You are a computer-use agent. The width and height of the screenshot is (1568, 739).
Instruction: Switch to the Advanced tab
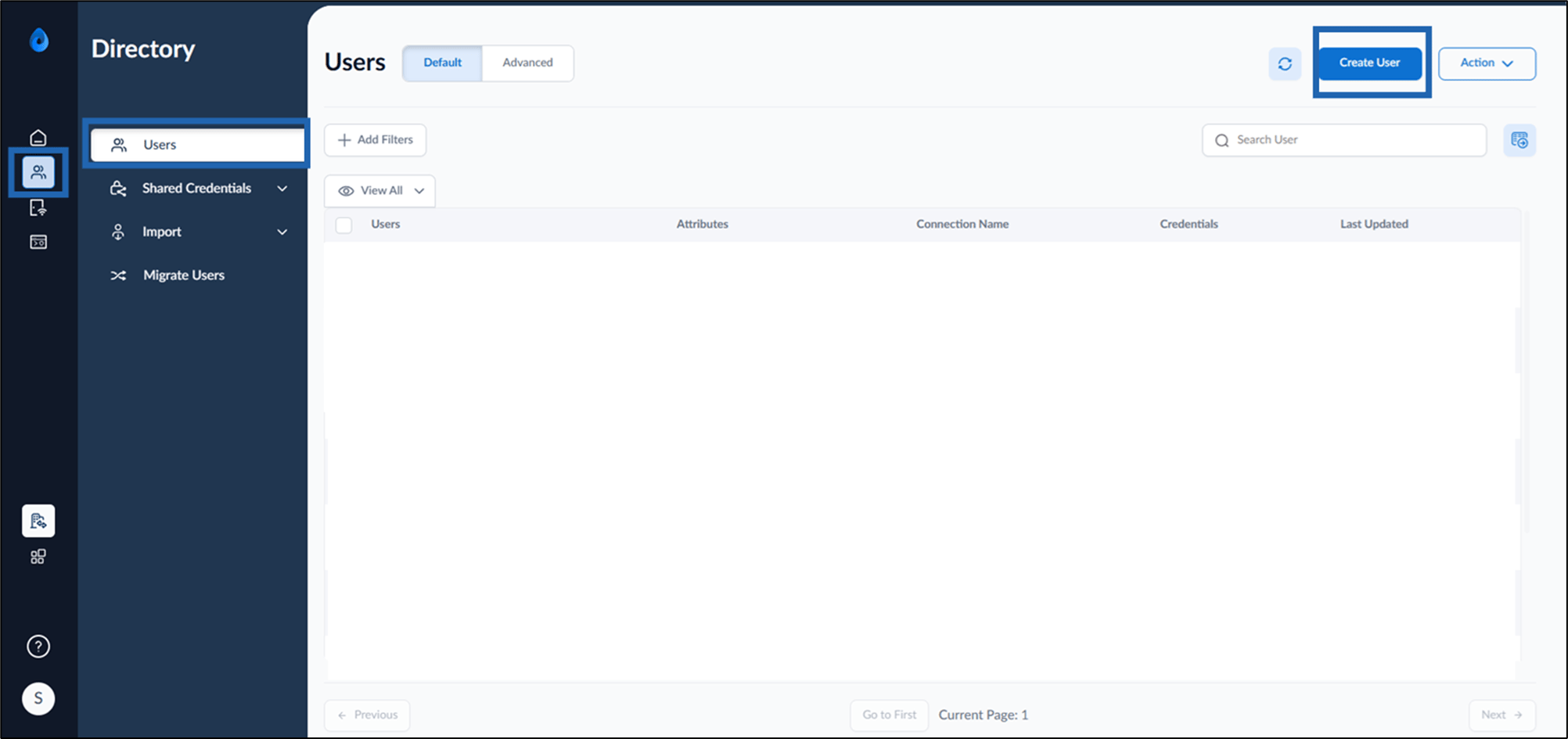(x=527, y=63)
